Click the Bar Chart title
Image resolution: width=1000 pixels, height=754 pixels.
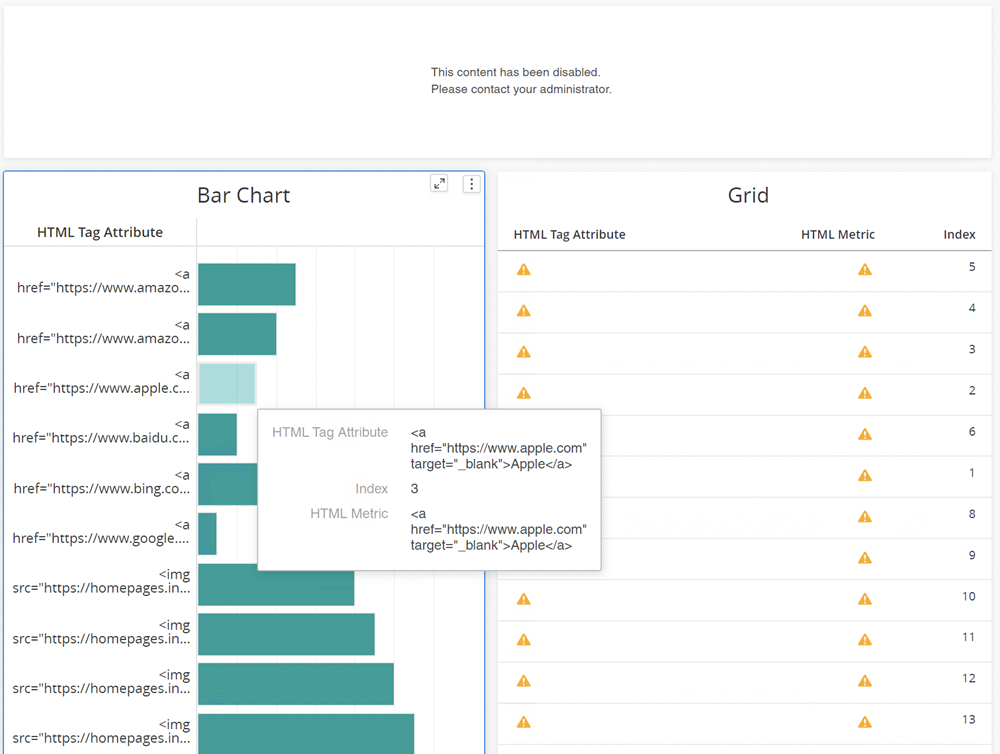click(x=243, y=195)
